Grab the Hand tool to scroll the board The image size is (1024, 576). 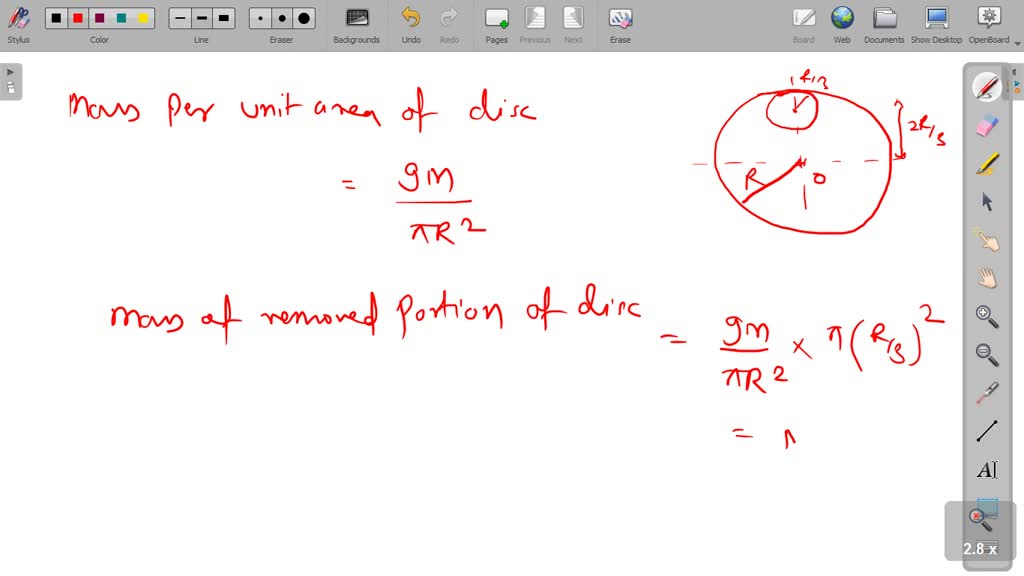(986, 278)
